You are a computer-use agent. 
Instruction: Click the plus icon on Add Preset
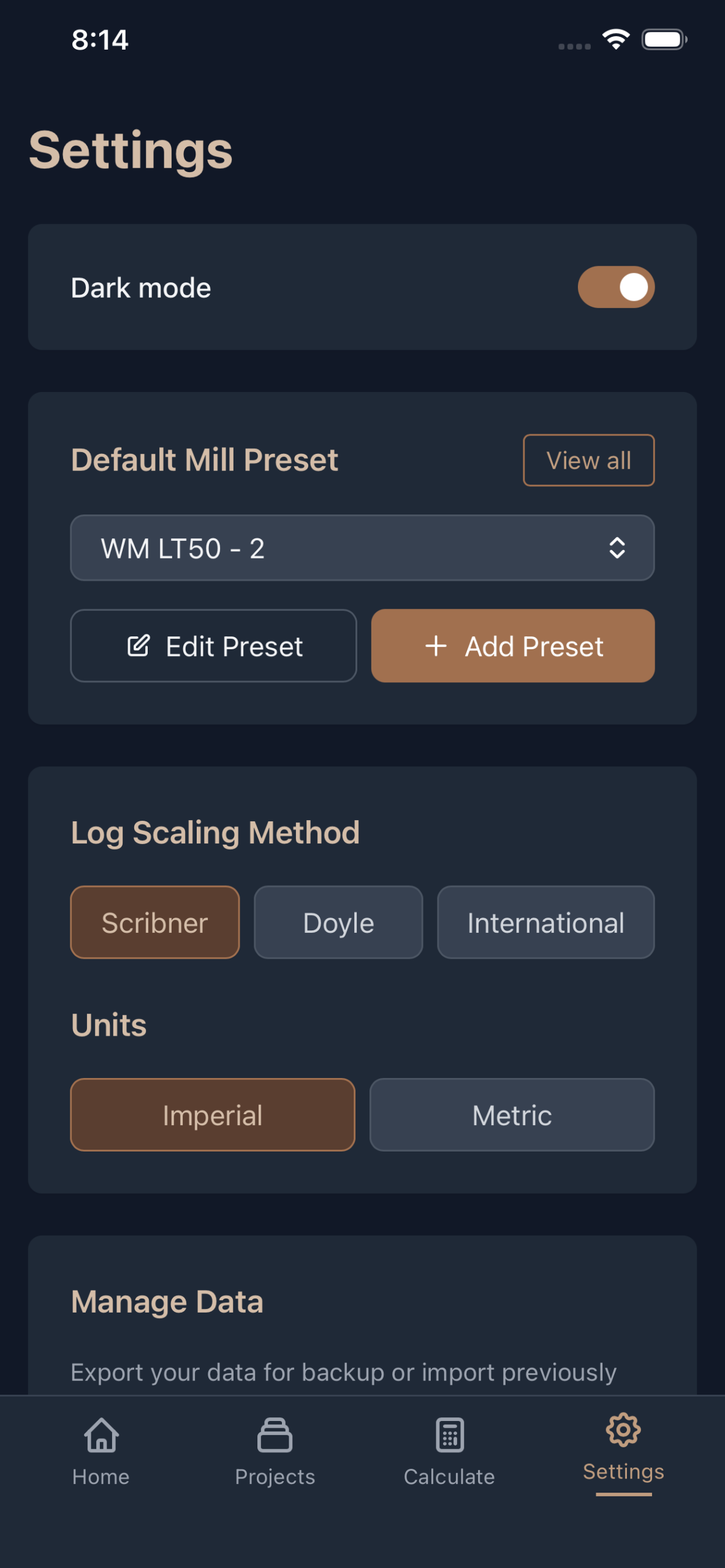point(436,646)
